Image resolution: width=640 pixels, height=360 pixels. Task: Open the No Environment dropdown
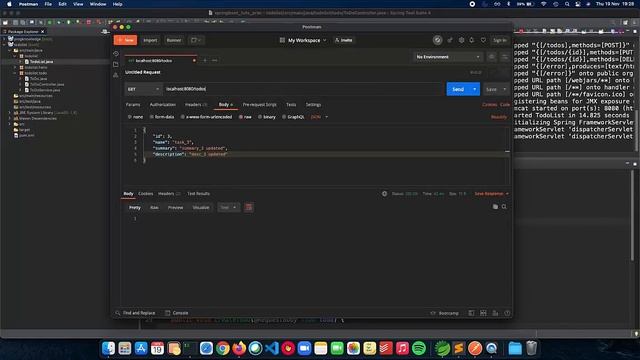pyautogui.click(x=448, y=57)
